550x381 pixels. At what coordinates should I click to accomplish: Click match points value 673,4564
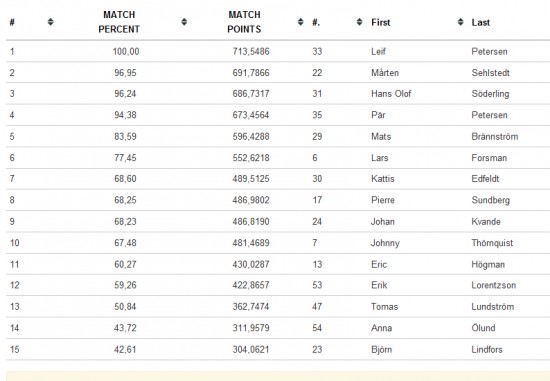(251, 115)
